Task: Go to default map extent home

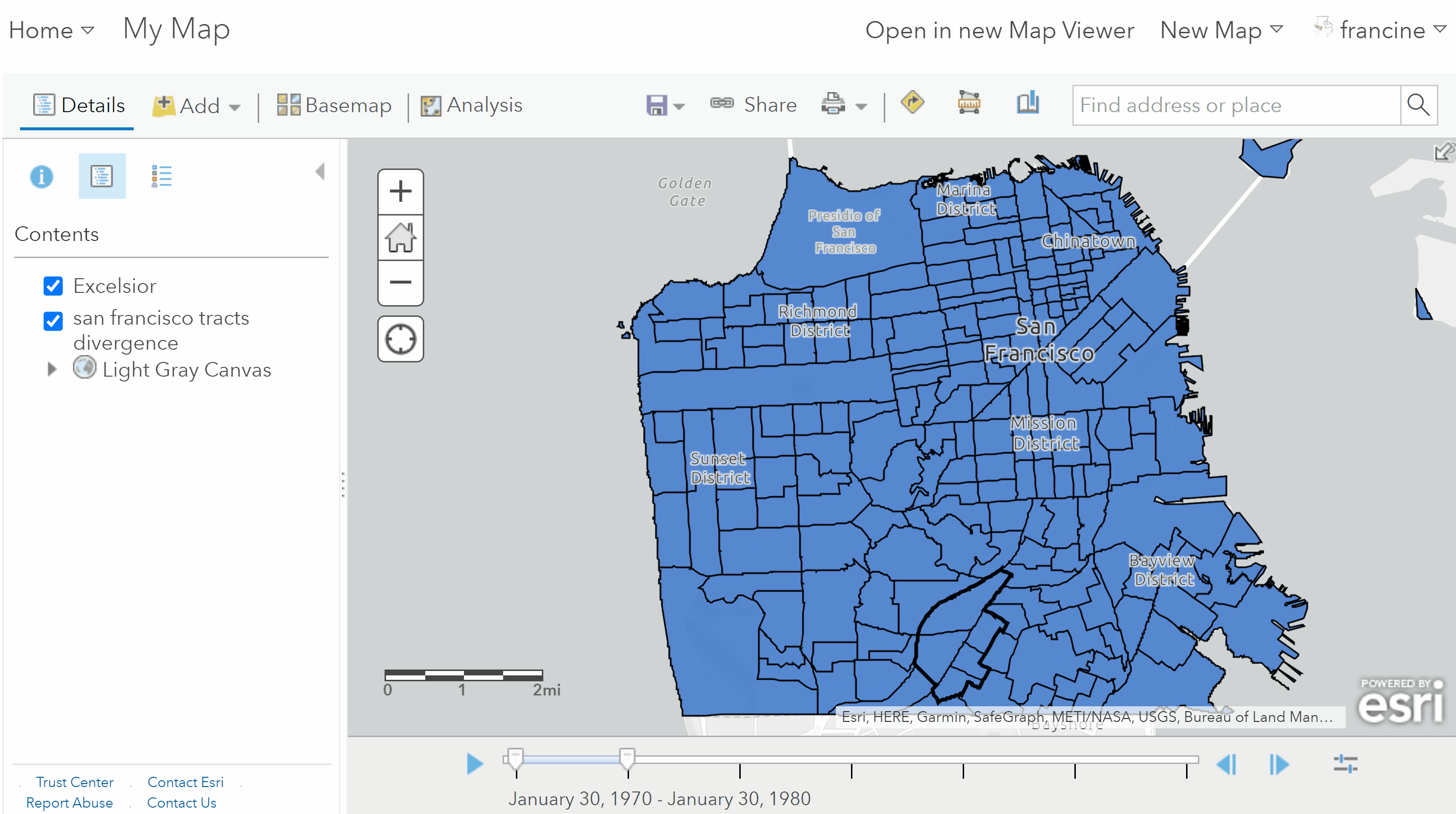Action: click(400, 237)
